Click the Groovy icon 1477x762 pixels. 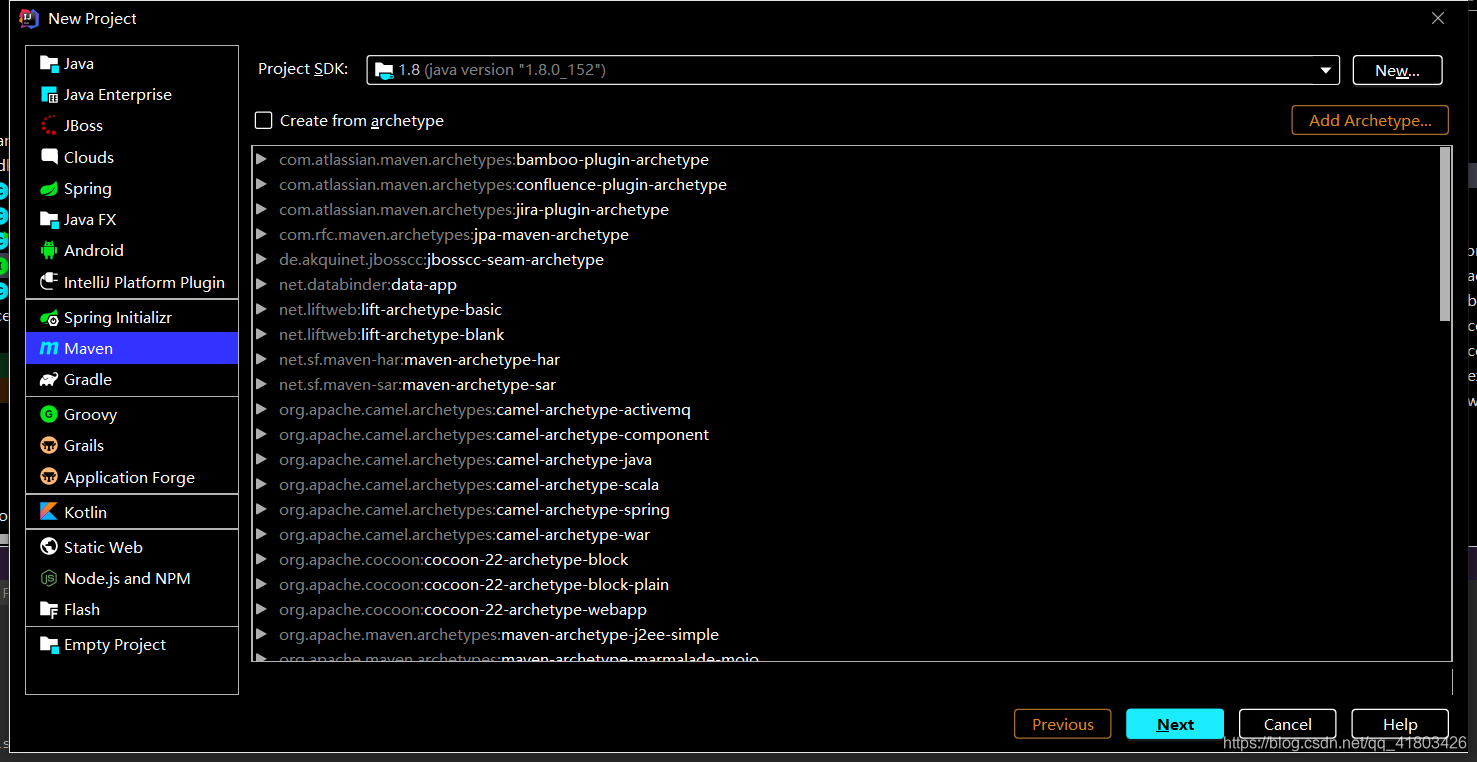49,414
